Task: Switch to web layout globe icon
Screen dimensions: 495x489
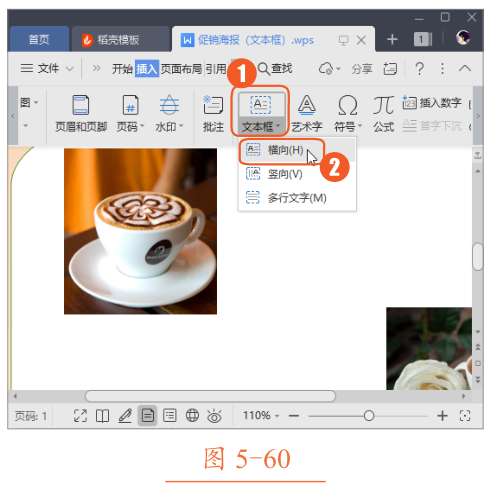Action: click(x=192, y=415)
